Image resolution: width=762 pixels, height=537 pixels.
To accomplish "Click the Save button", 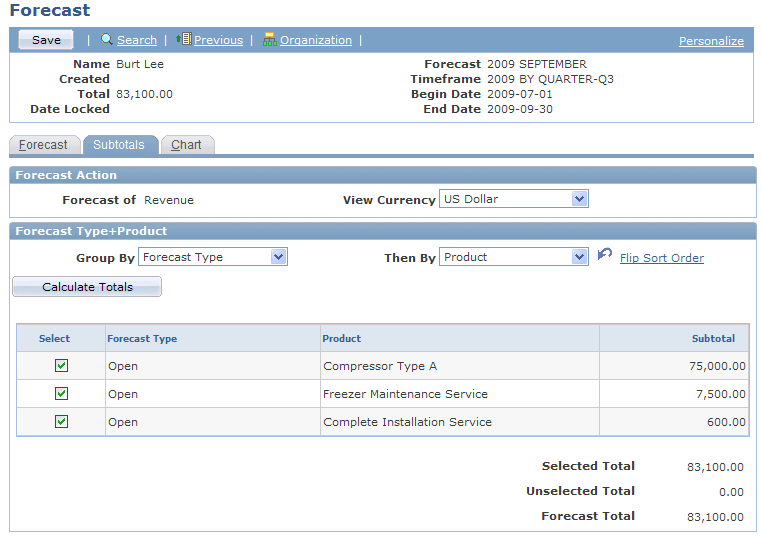I will click(46, 40).
